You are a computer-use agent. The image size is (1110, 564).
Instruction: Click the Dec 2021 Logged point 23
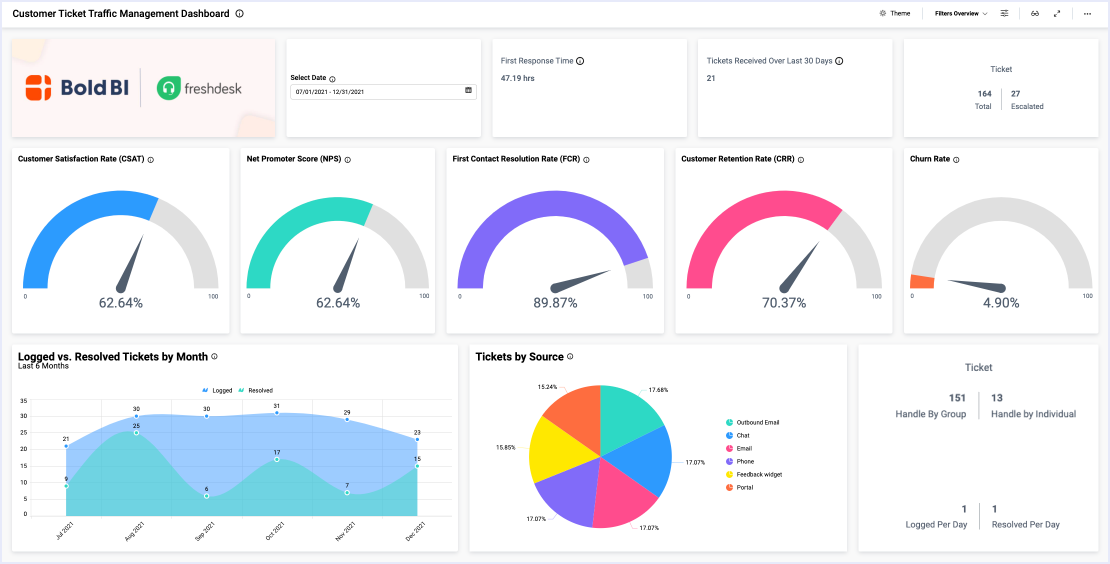417,439
